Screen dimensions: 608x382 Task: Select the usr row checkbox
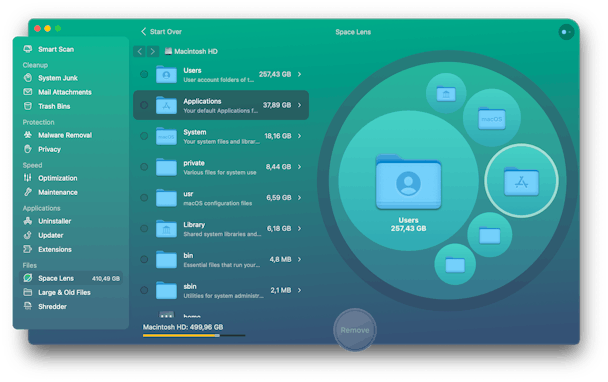point(144,197)
